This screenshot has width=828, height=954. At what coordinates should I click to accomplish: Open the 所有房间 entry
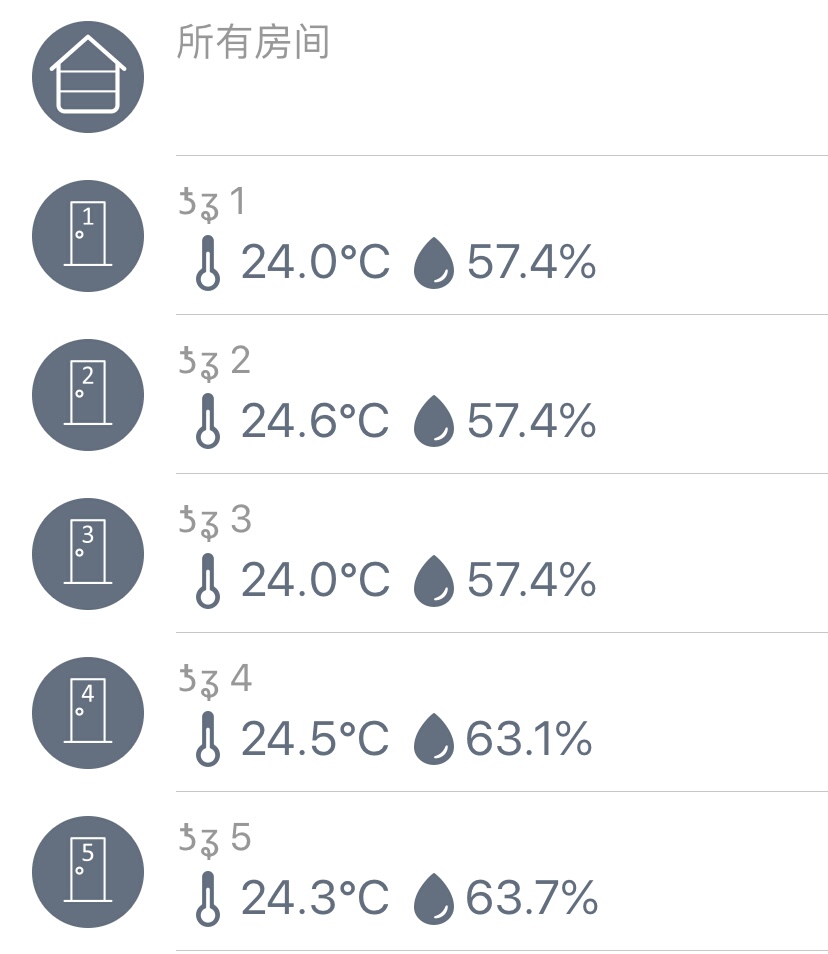point(253,43)
